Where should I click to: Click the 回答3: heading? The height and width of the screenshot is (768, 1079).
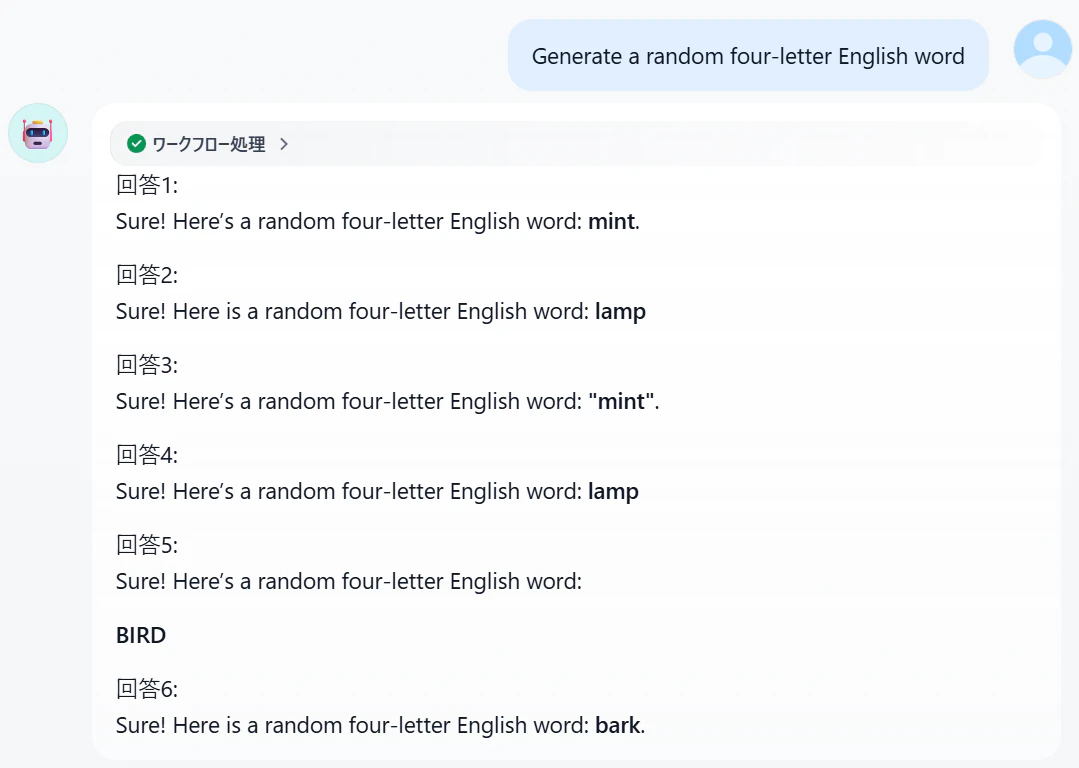147,365
